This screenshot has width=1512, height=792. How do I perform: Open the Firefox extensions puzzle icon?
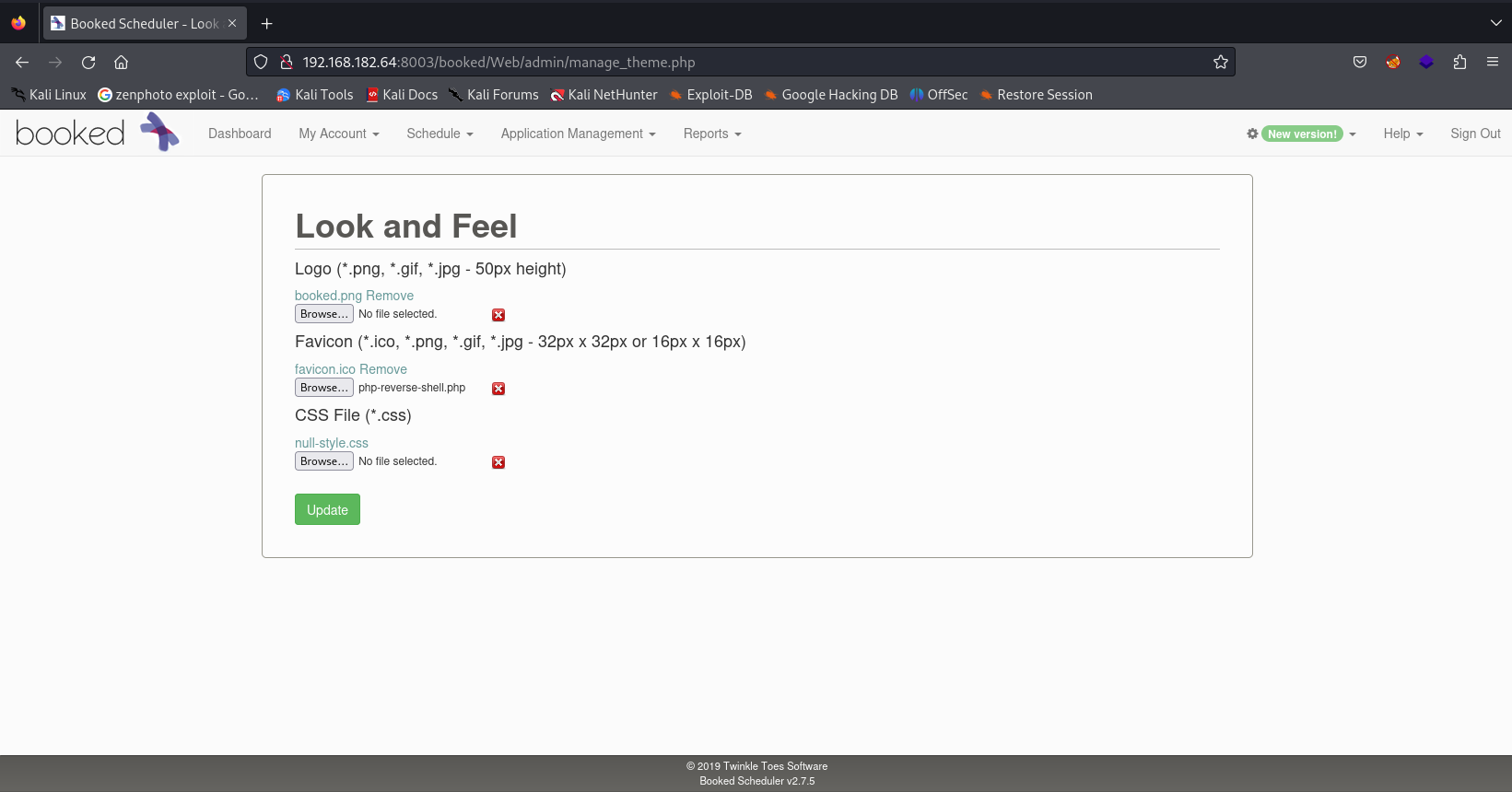(x=1459, y=63)
